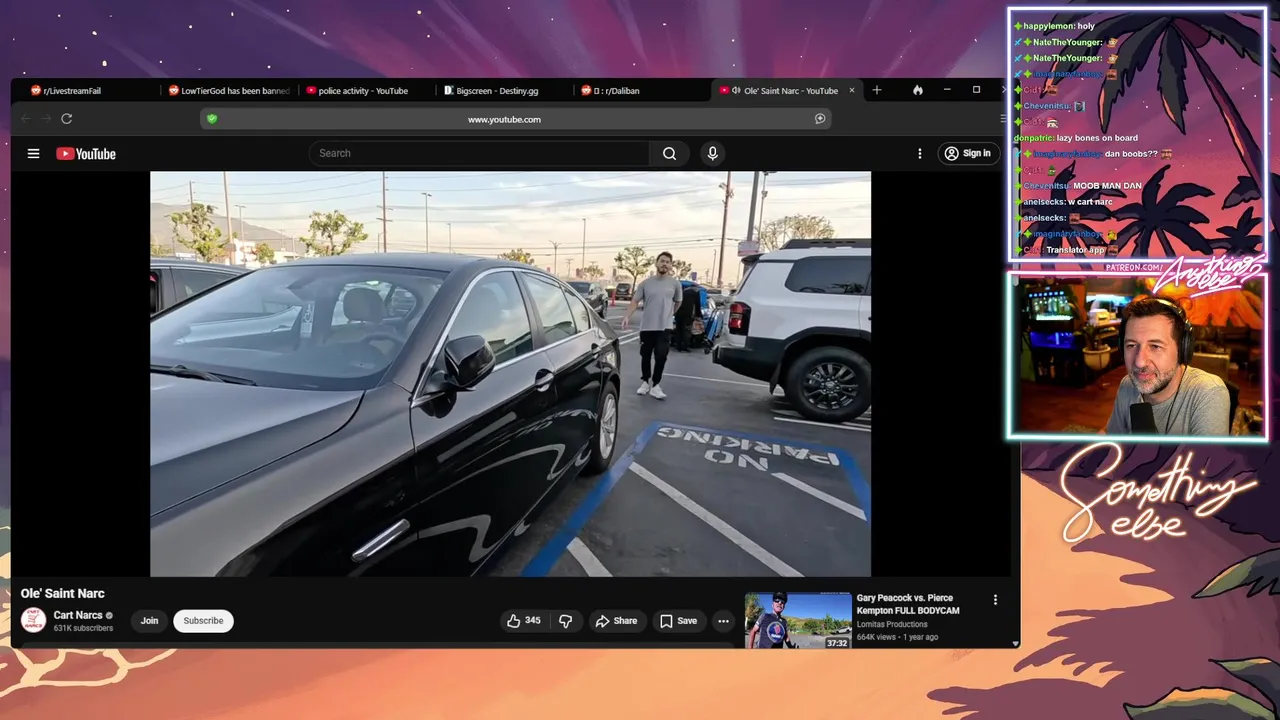Focus the YouTube Search input field
The image size is (1280, 720).
click(480, 153)
